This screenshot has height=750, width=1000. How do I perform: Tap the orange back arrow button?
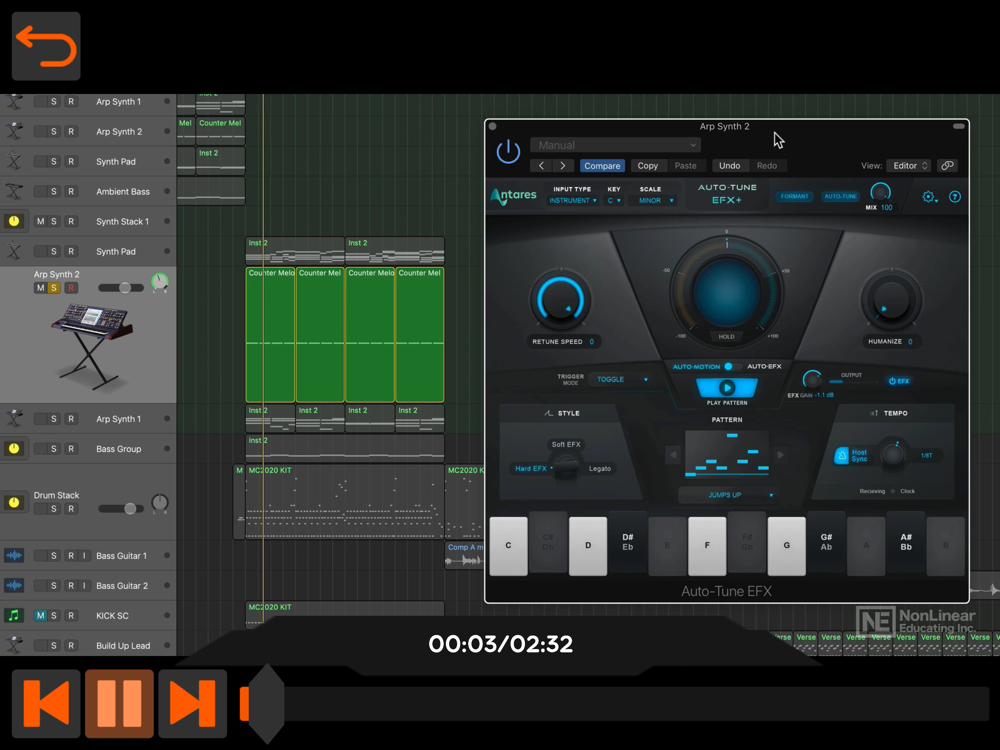46,46
